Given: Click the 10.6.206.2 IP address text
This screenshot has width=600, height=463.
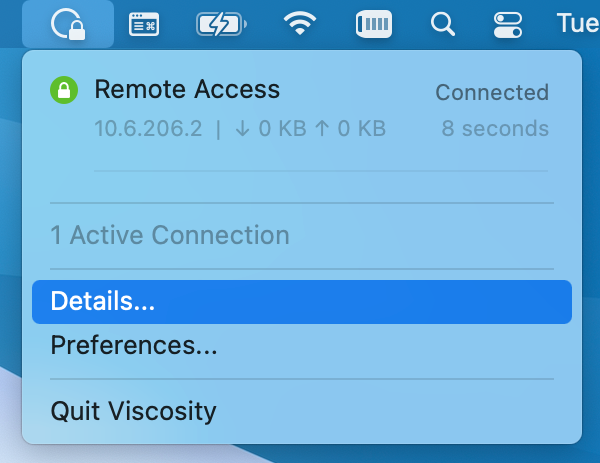Looking at the screenshot, I should pyautogui.click(x=148, y=129).
